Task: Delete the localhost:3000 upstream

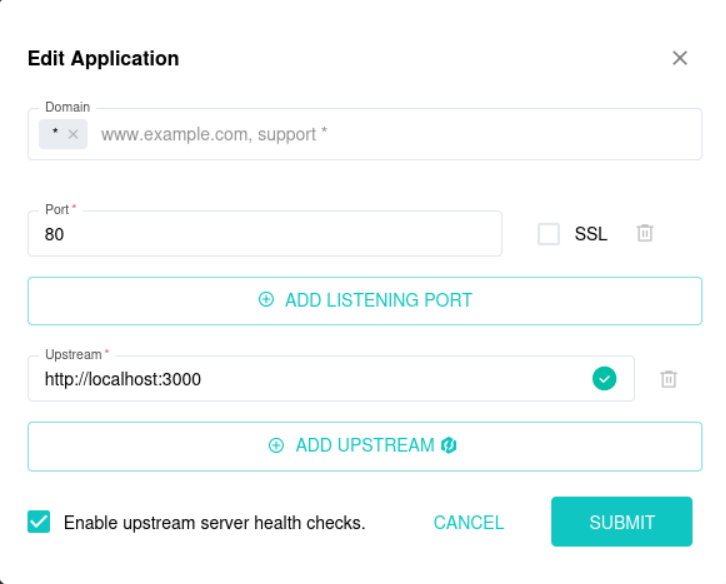Action: pyautogui.click(x=669, y=379)
